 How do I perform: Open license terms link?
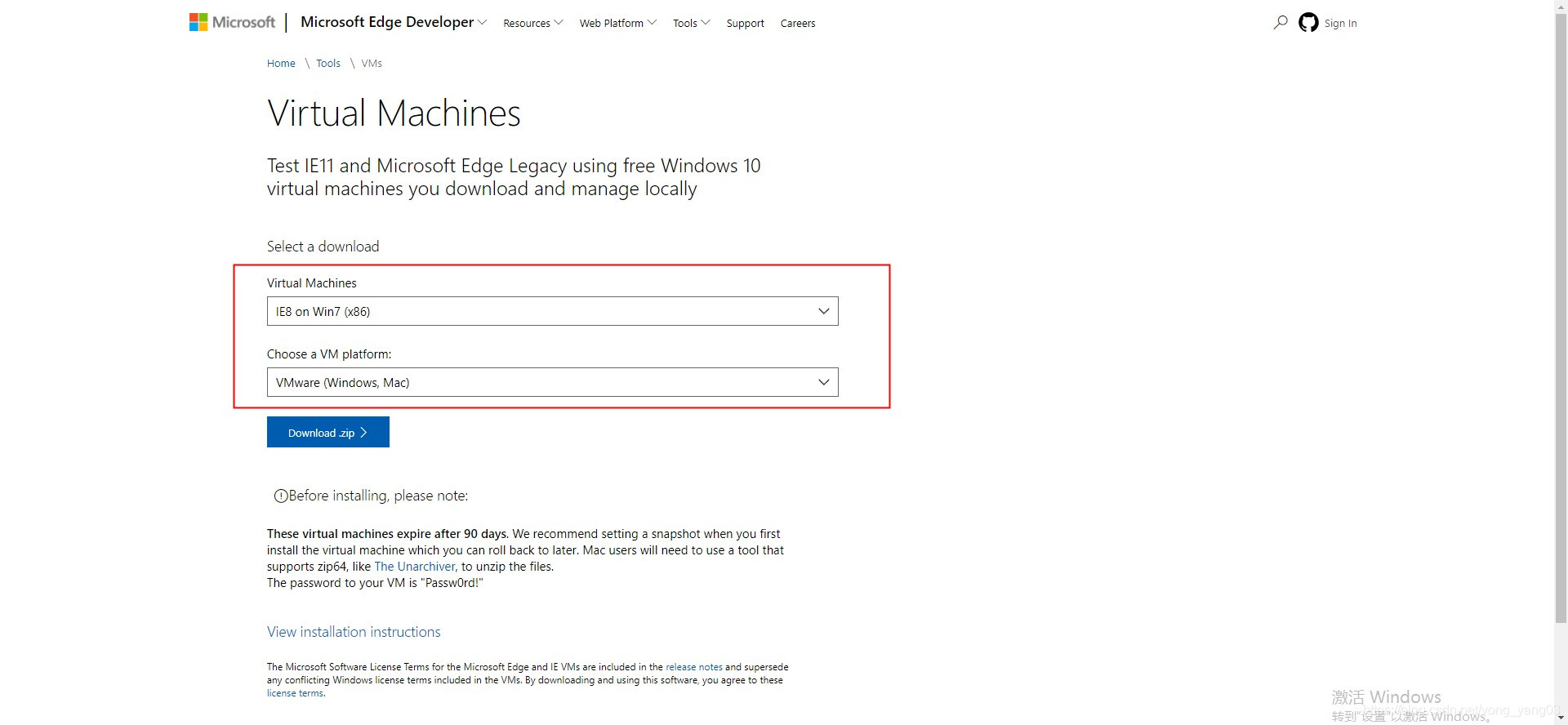pyautogui.click(x=295, y=693)
